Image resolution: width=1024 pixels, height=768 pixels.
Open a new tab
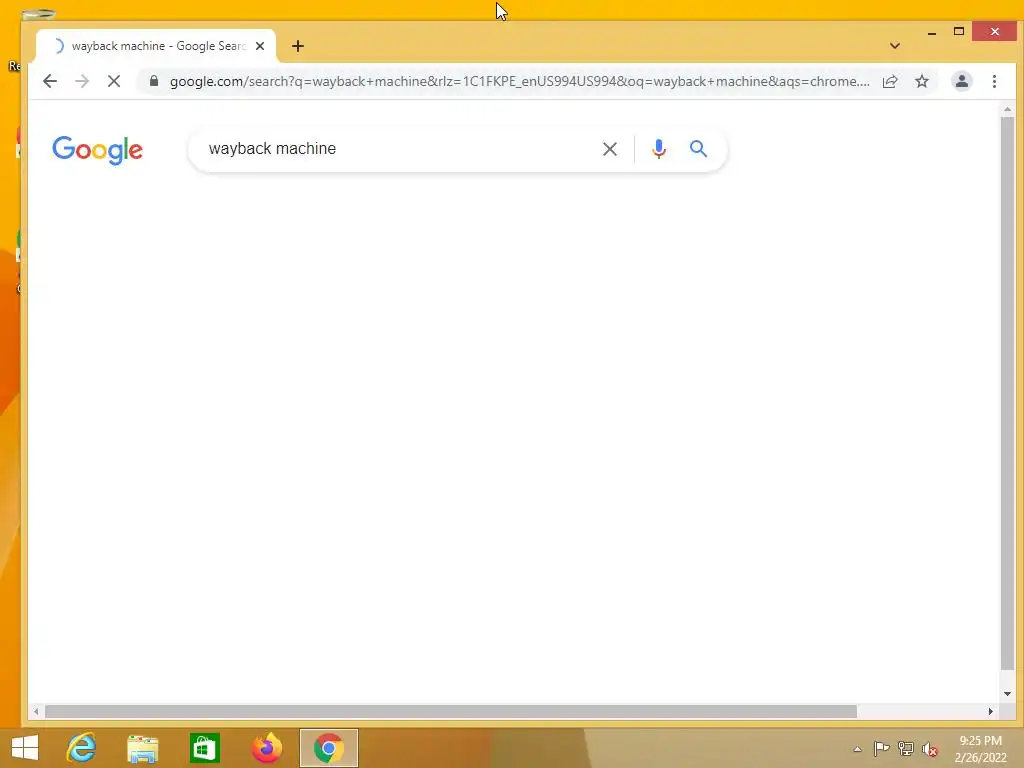pyautogui.click(x=298, y=46)
